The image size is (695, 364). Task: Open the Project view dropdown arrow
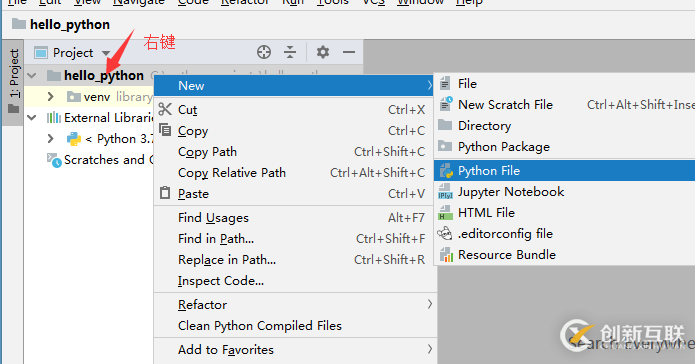105,53
